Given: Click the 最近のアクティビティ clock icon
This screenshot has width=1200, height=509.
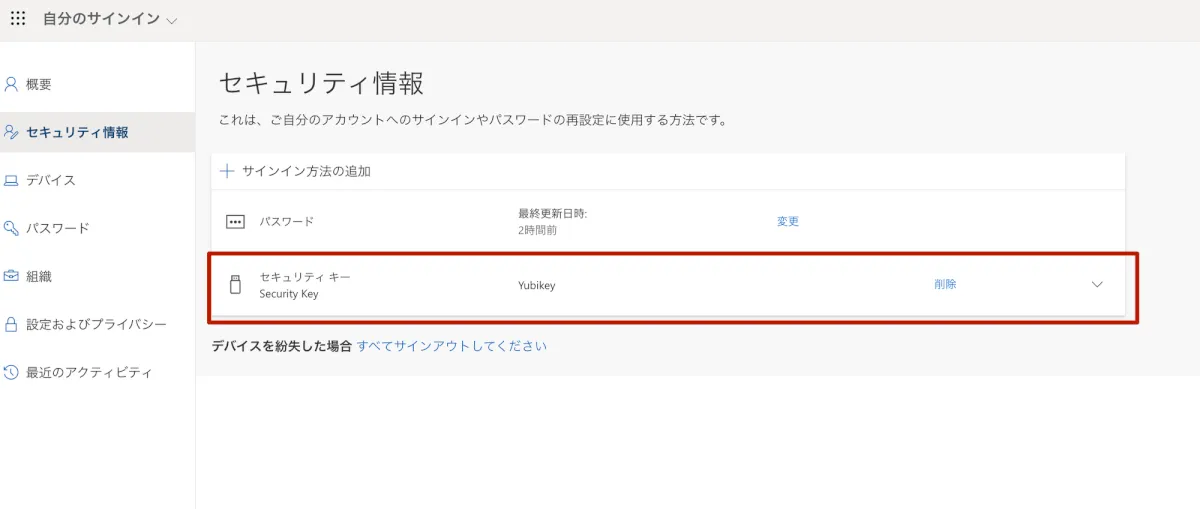Looking at the screenshot, I should (x=11, y=372).
